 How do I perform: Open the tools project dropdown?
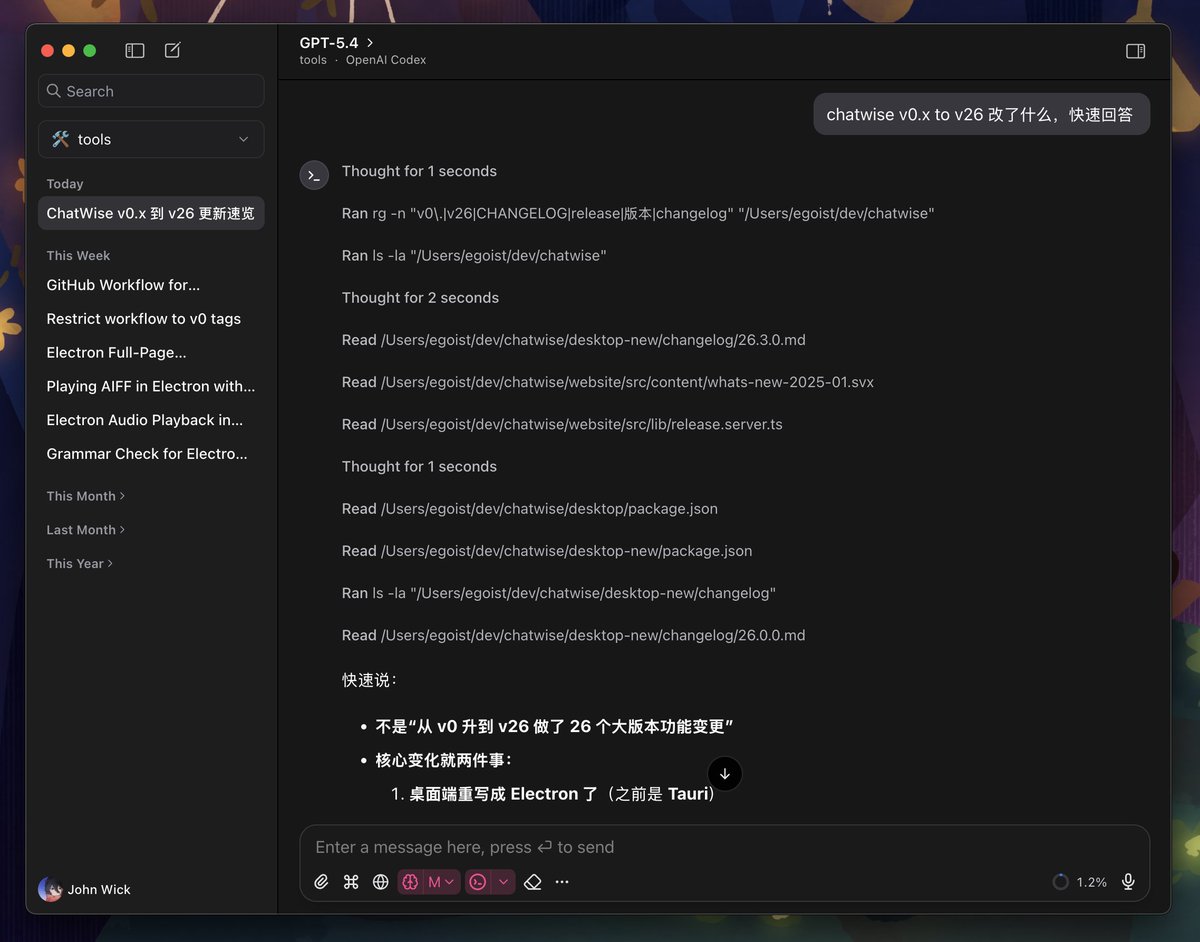[151, 139]
